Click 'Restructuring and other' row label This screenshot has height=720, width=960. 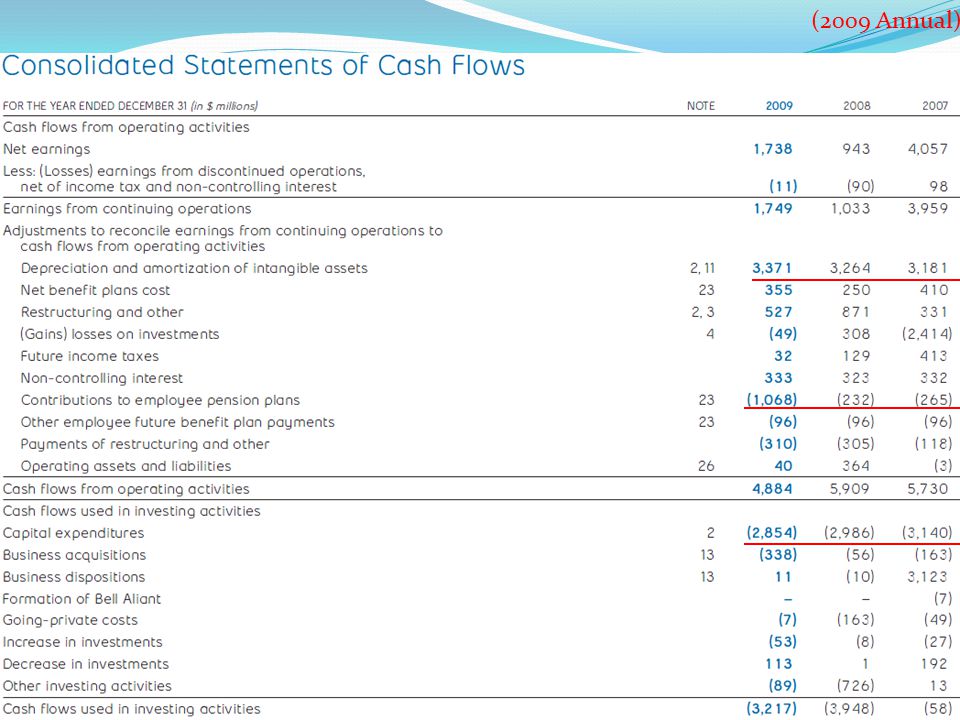tap(102, 312)
